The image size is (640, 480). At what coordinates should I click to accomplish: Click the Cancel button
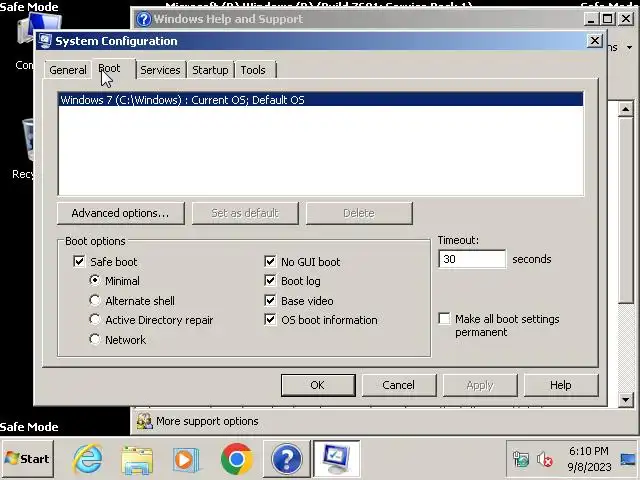click(398, 385)
